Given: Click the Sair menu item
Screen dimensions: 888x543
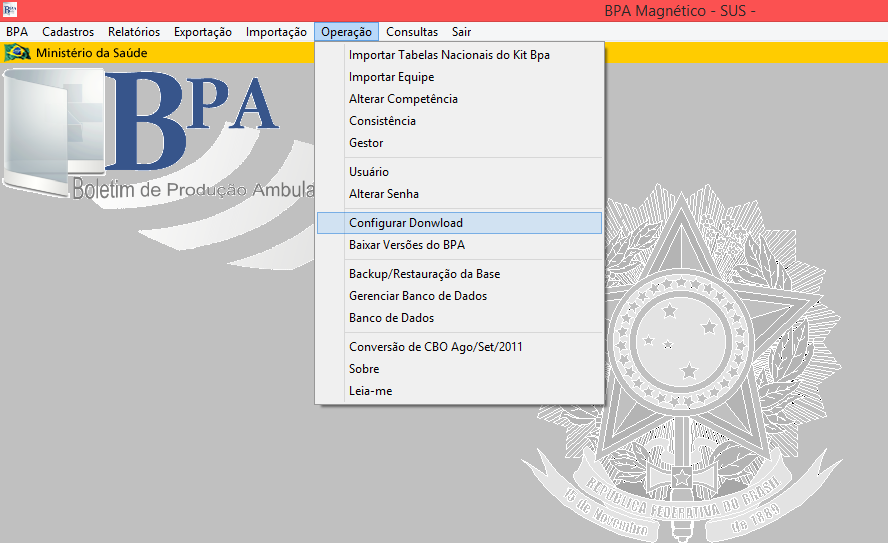Looking at the screenshot, I should pos(461,32).
